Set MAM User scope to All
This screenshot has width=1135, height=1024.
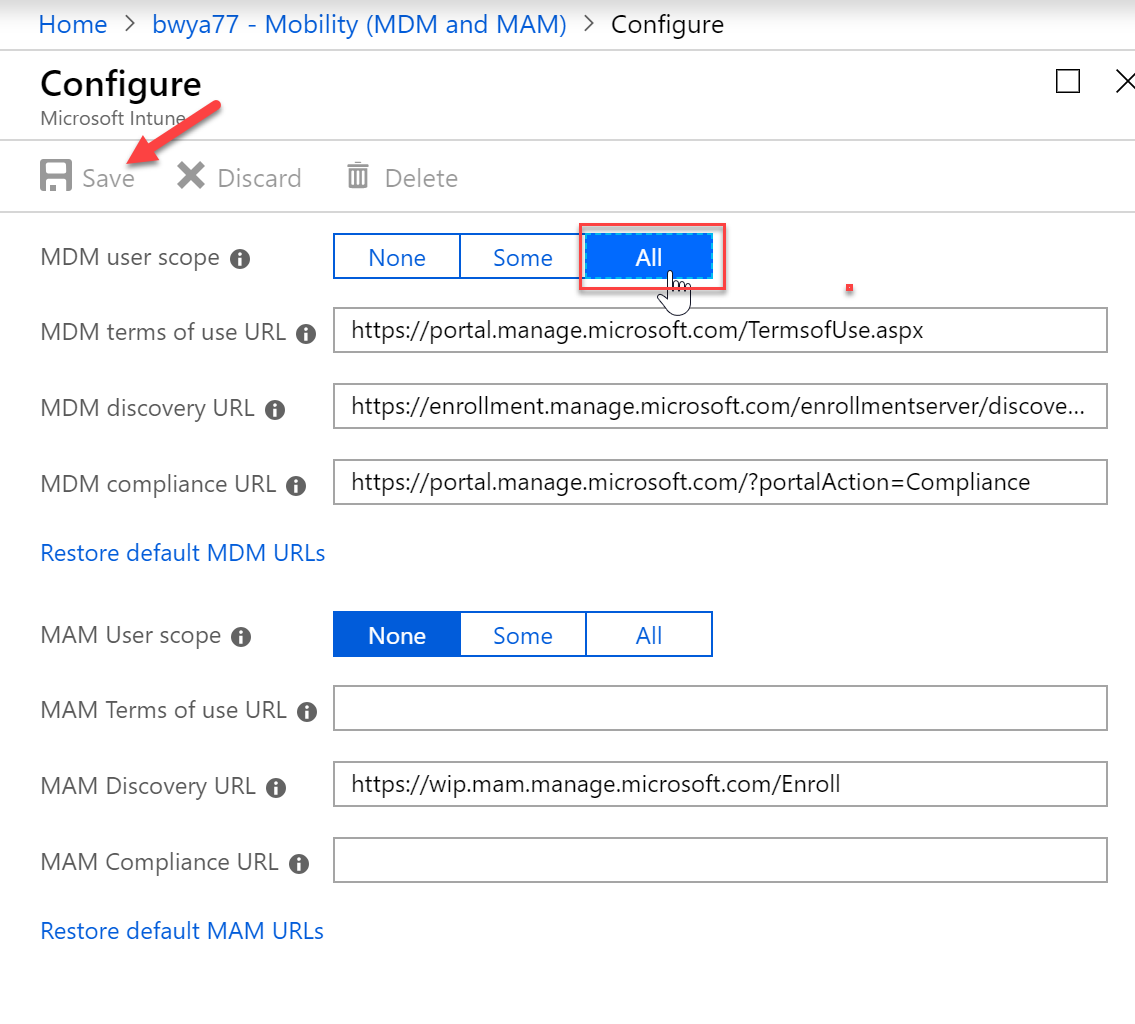[x=649, y=634]
